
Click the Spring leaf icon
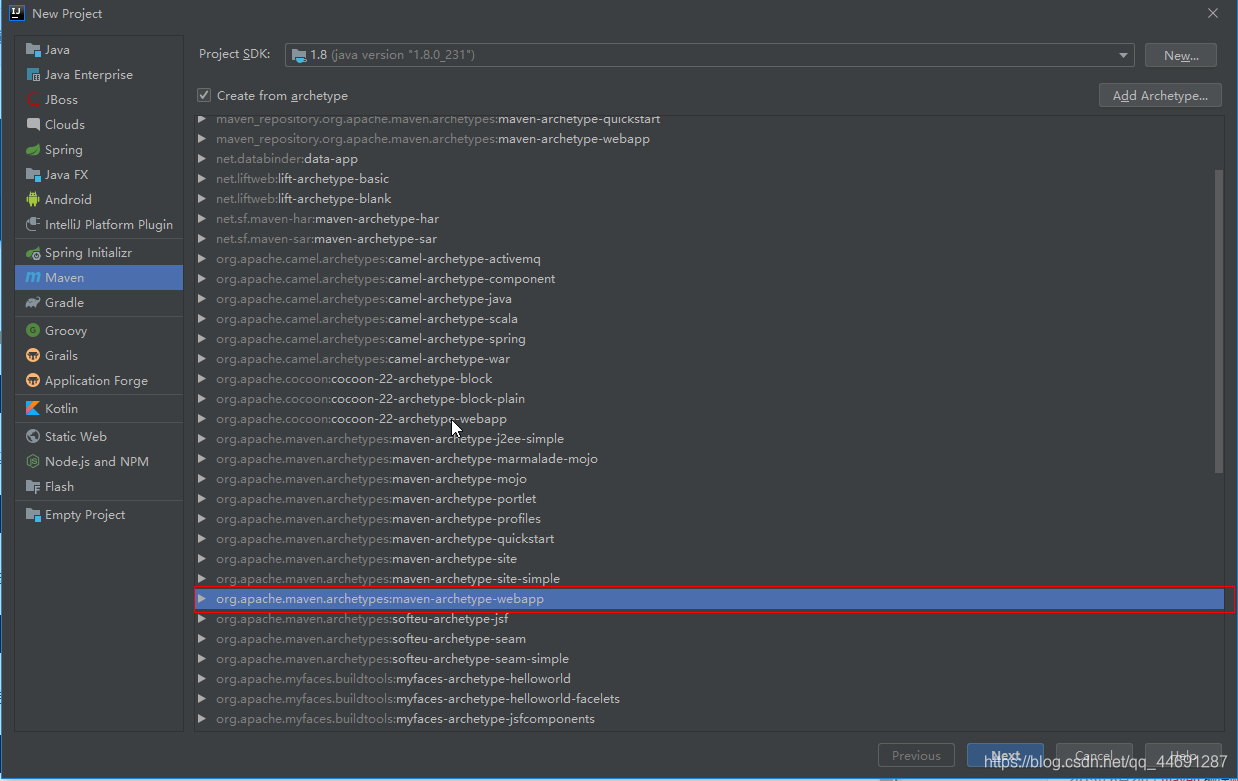(34, 150)
